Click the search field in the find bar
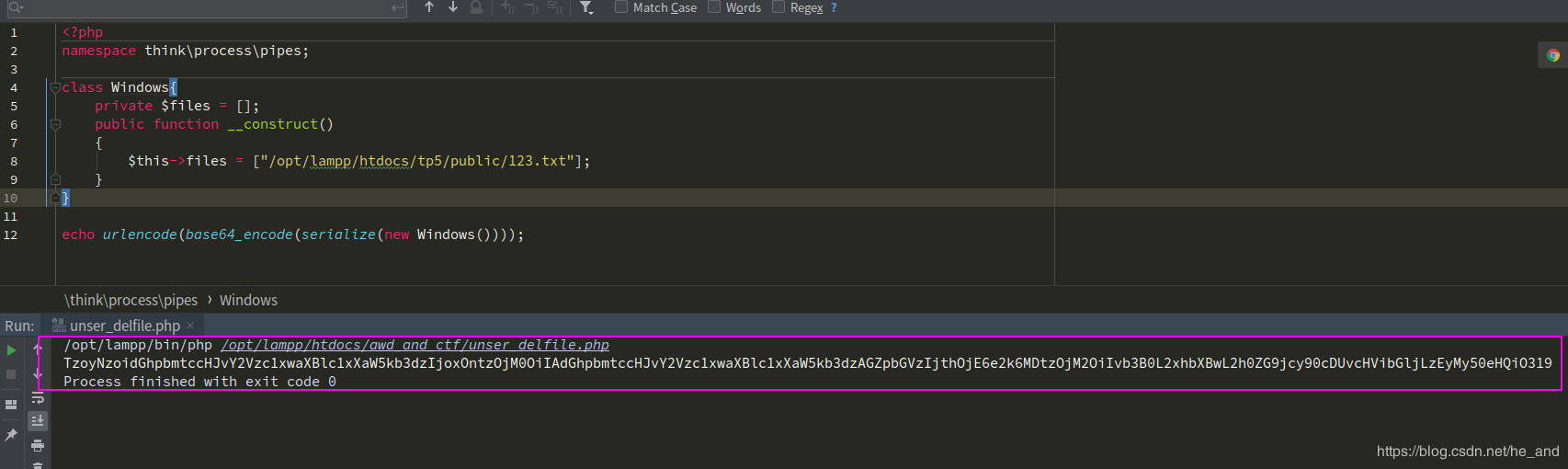The image size is (1568, 469). (x=207, y=7)
